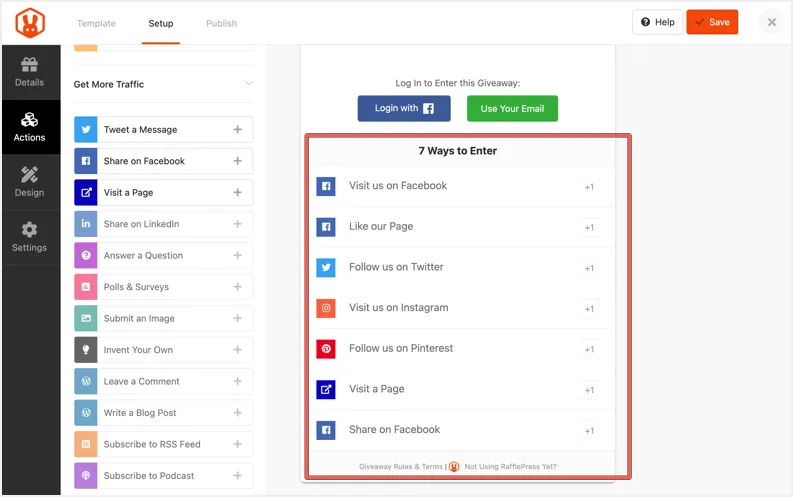The image size is (793, 497).
Task: Click the Subscribe to Podcast icon
Action: (86, 476)
